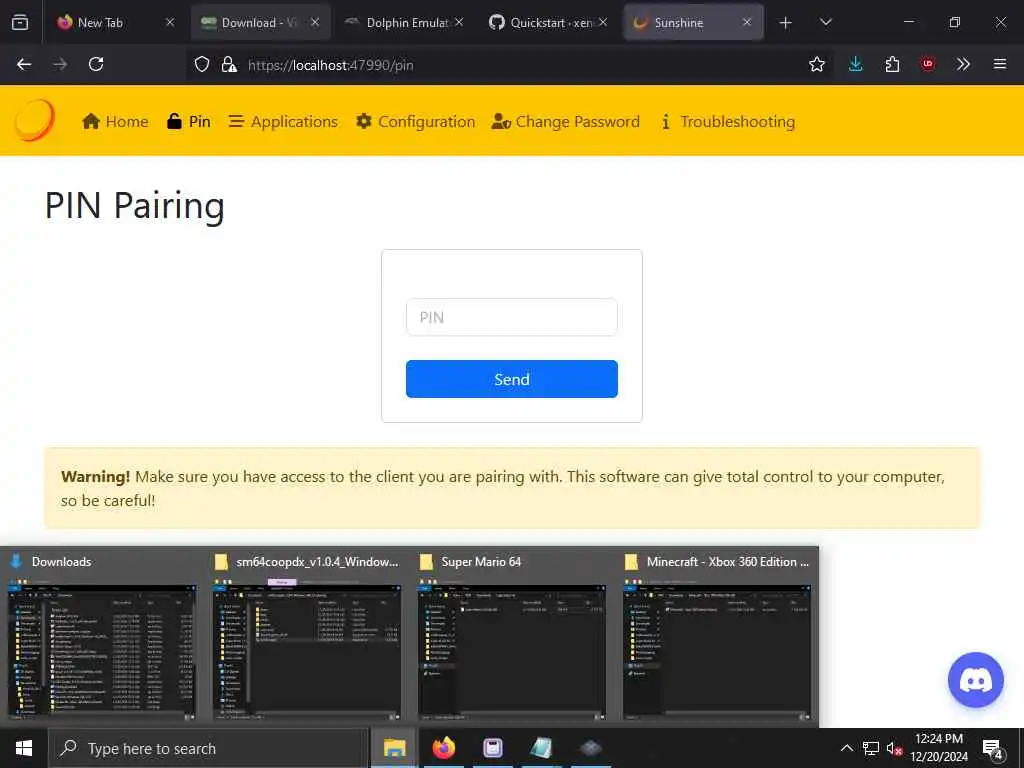Expand the list all tabs dropdown
The width and height of the screenshot is (1024, 768).
tap(825, 22)
